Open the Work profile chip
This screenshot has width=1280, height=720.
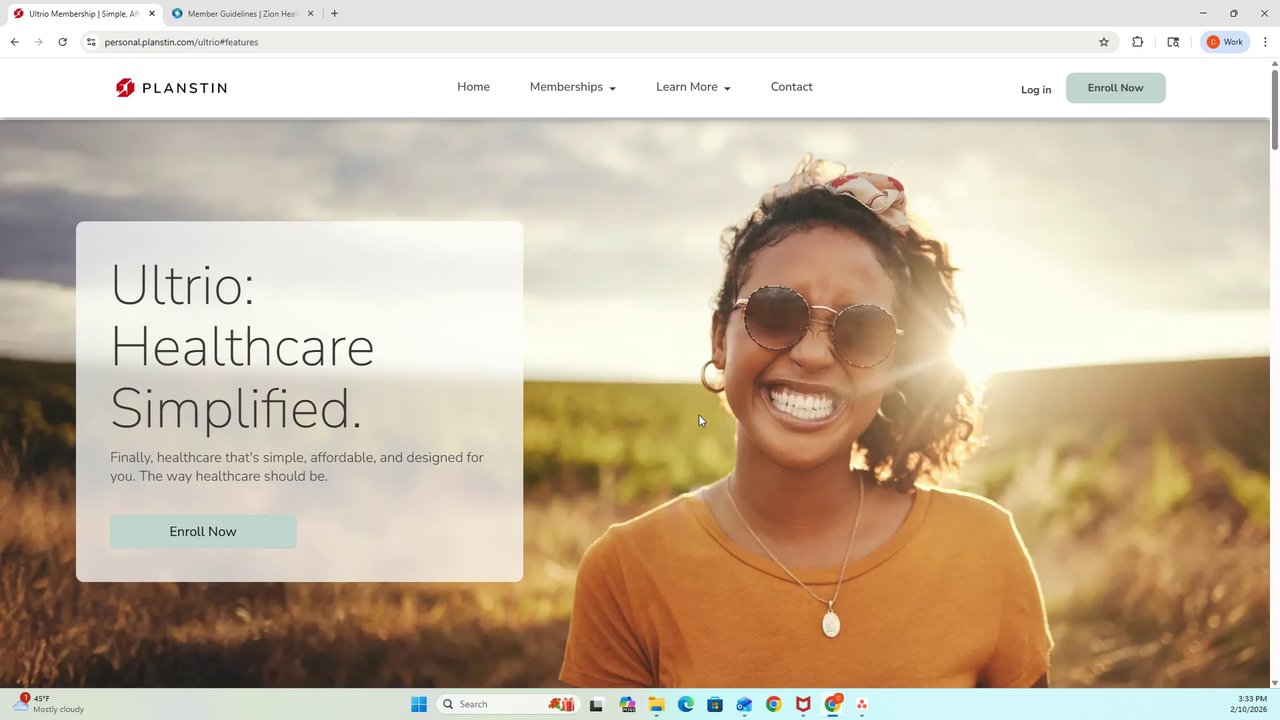pos(1225,42)
